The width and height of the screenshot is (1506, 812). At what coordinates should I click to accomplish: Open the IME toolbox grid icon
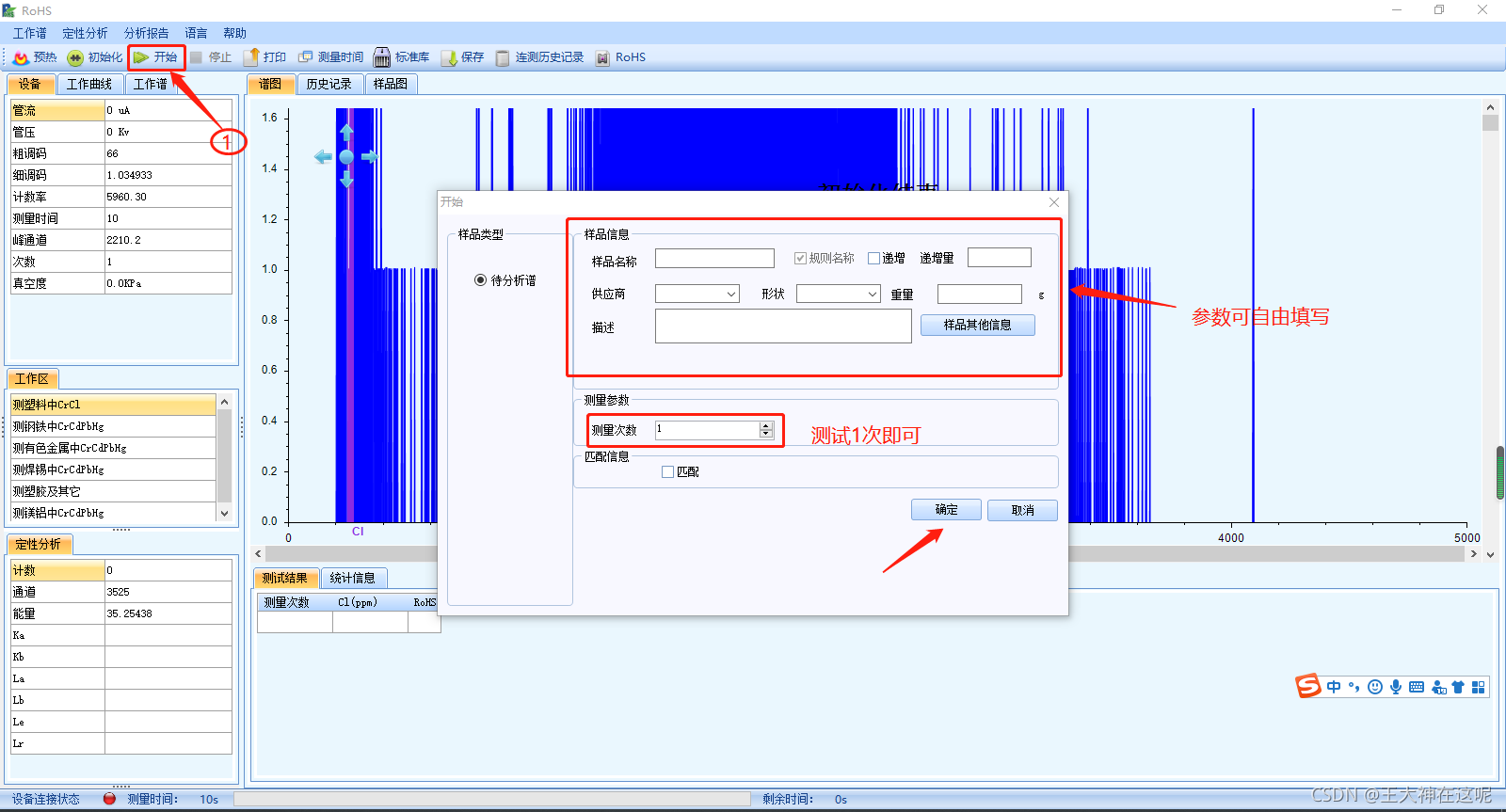pos(1479,687)
